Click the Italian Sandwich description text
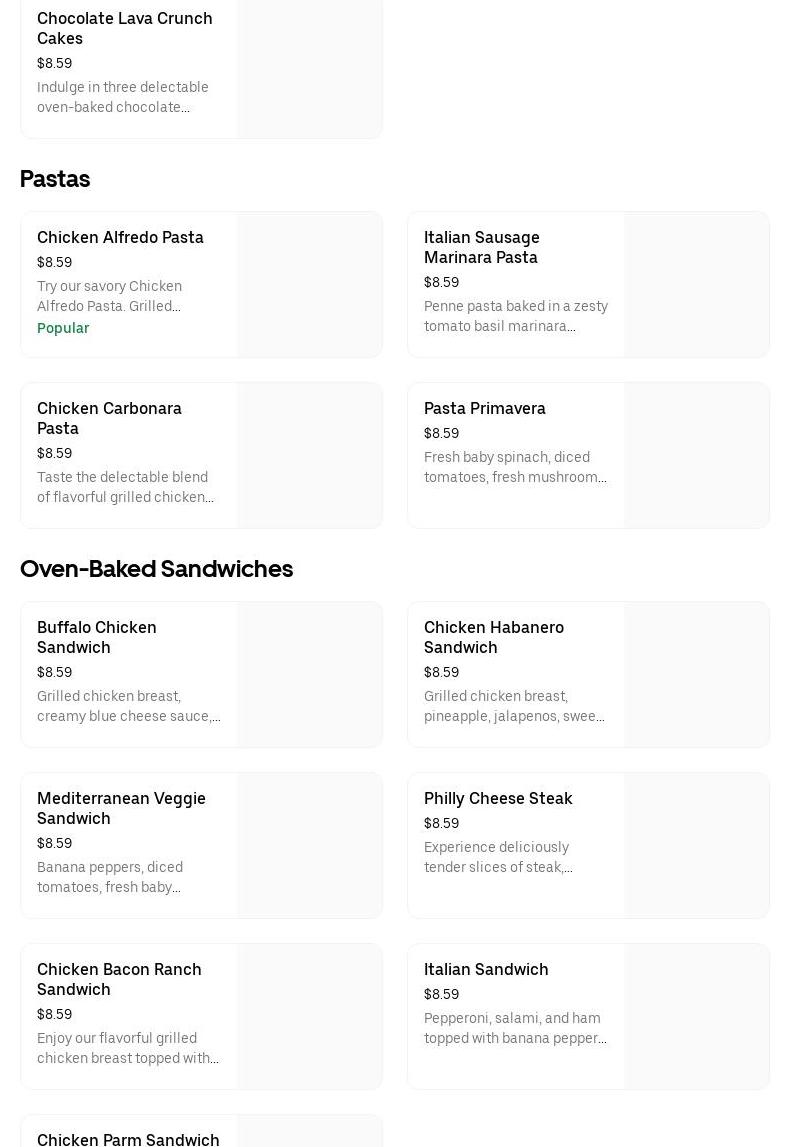804x1147 pixels. click(x=515, y=1028)
